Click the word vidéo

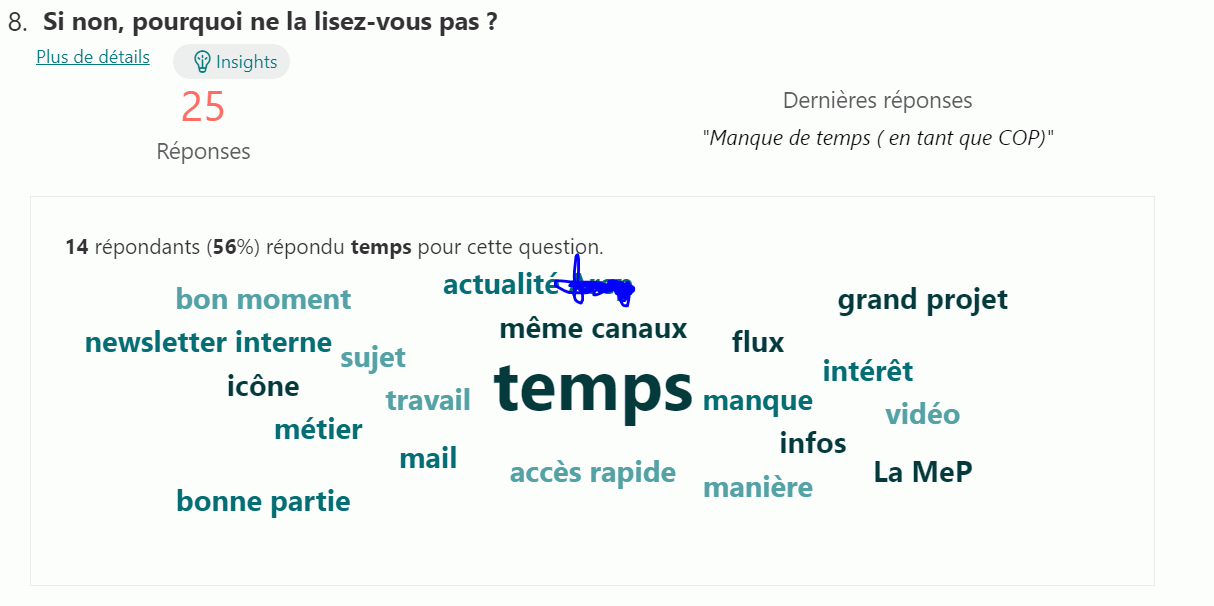923,414
